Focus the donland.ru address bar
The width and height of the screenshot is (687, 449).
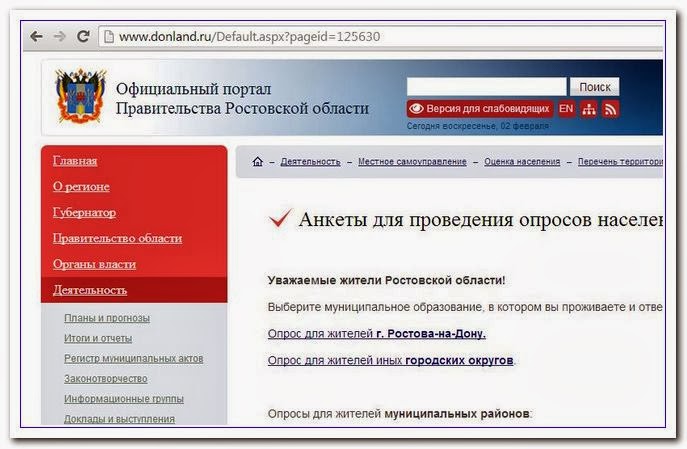tap(381, 36)
